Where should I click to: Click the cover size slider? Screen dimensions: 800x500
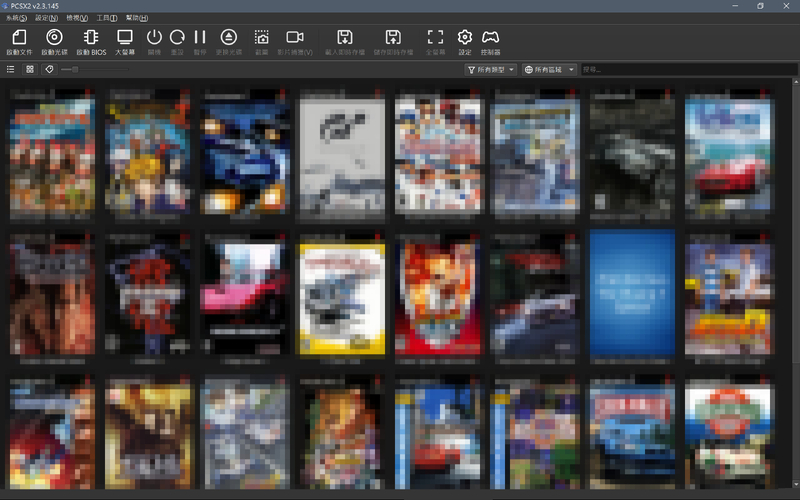(94, 69)
